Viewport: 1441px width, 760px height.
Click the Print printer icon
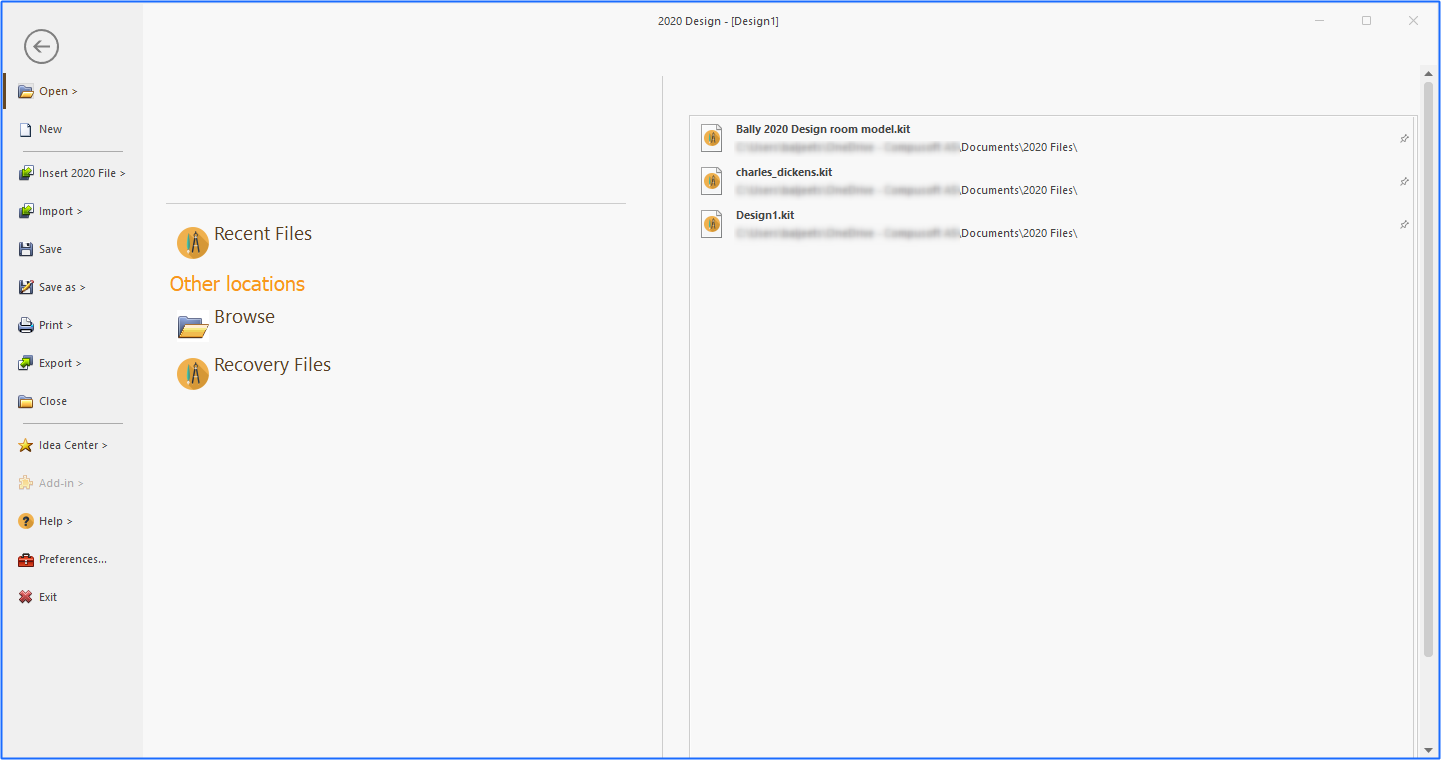[x=26, y=325]
